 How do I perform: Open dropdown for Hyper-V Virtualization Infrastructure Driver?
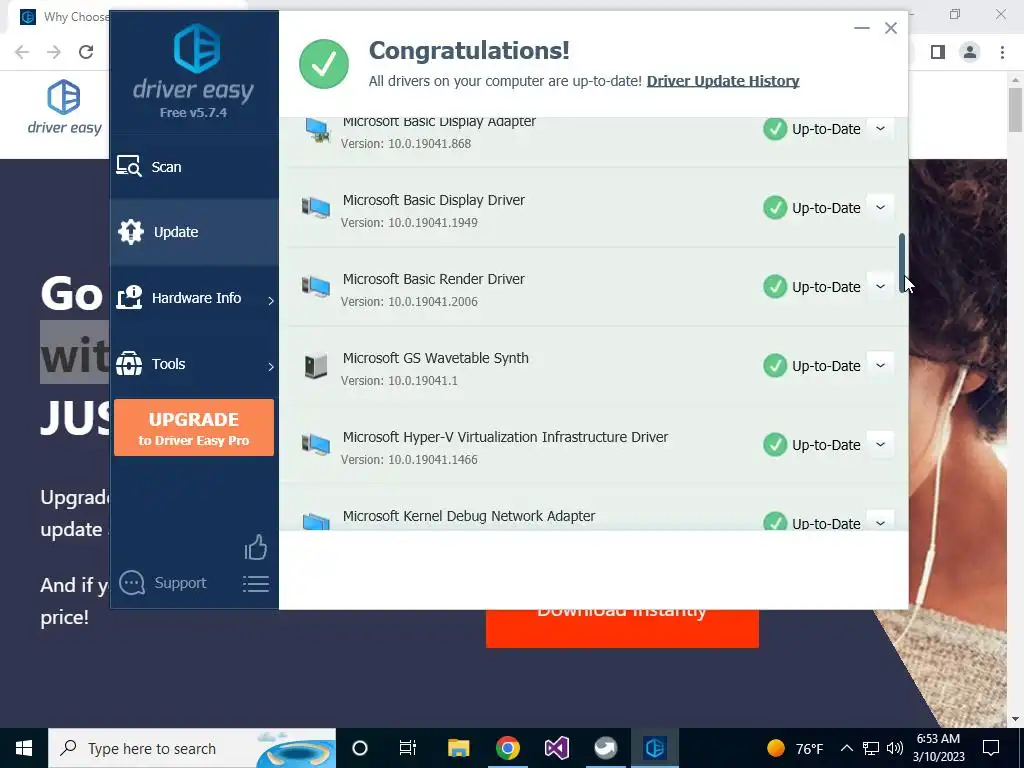[880, 445]
